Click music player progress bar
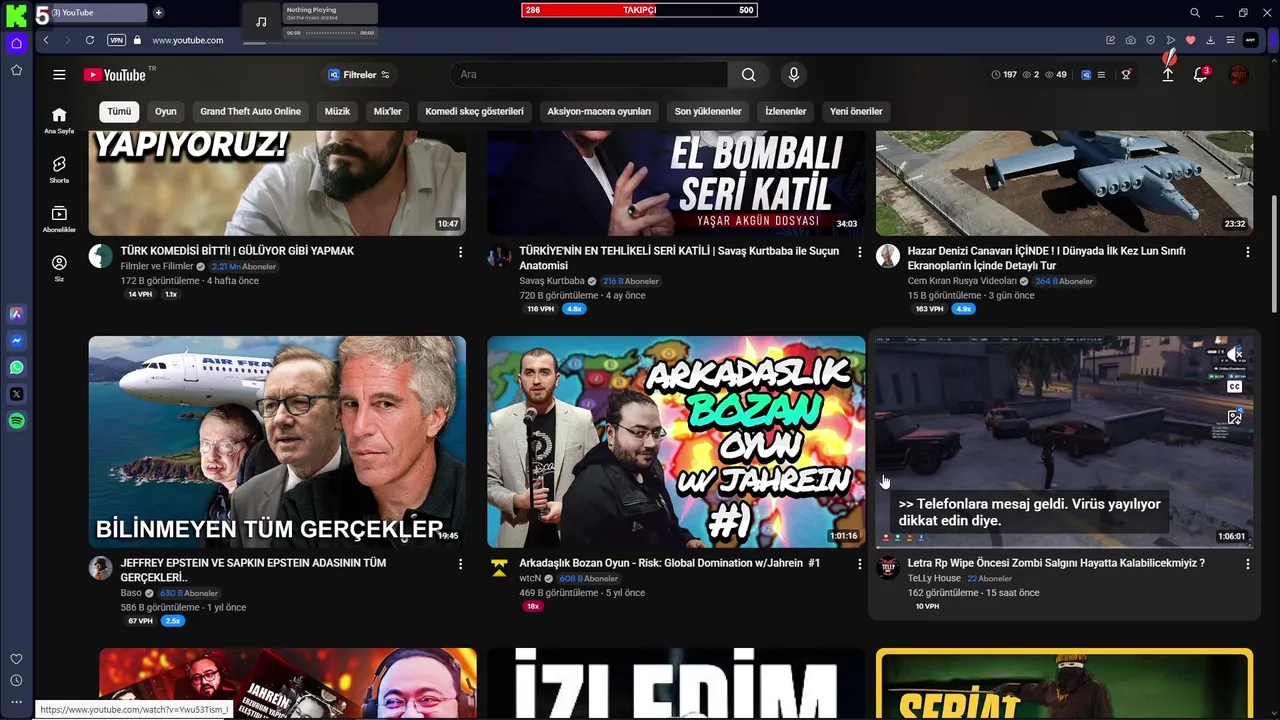 (x=330, y=33)
